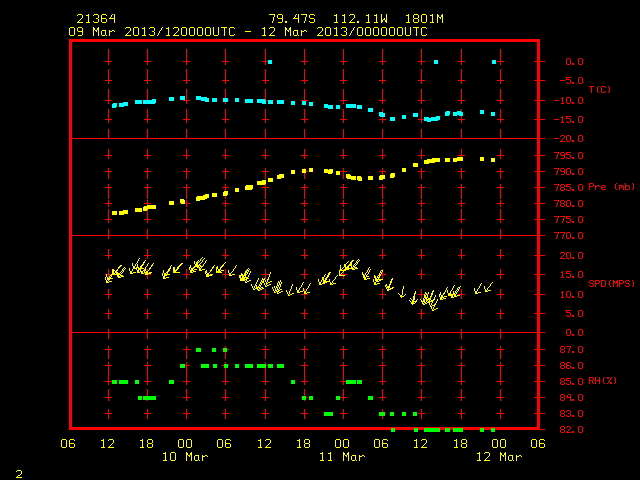Click the 87.0 humidity scale value
640x480 pixels.
click(x=571, y=350)
